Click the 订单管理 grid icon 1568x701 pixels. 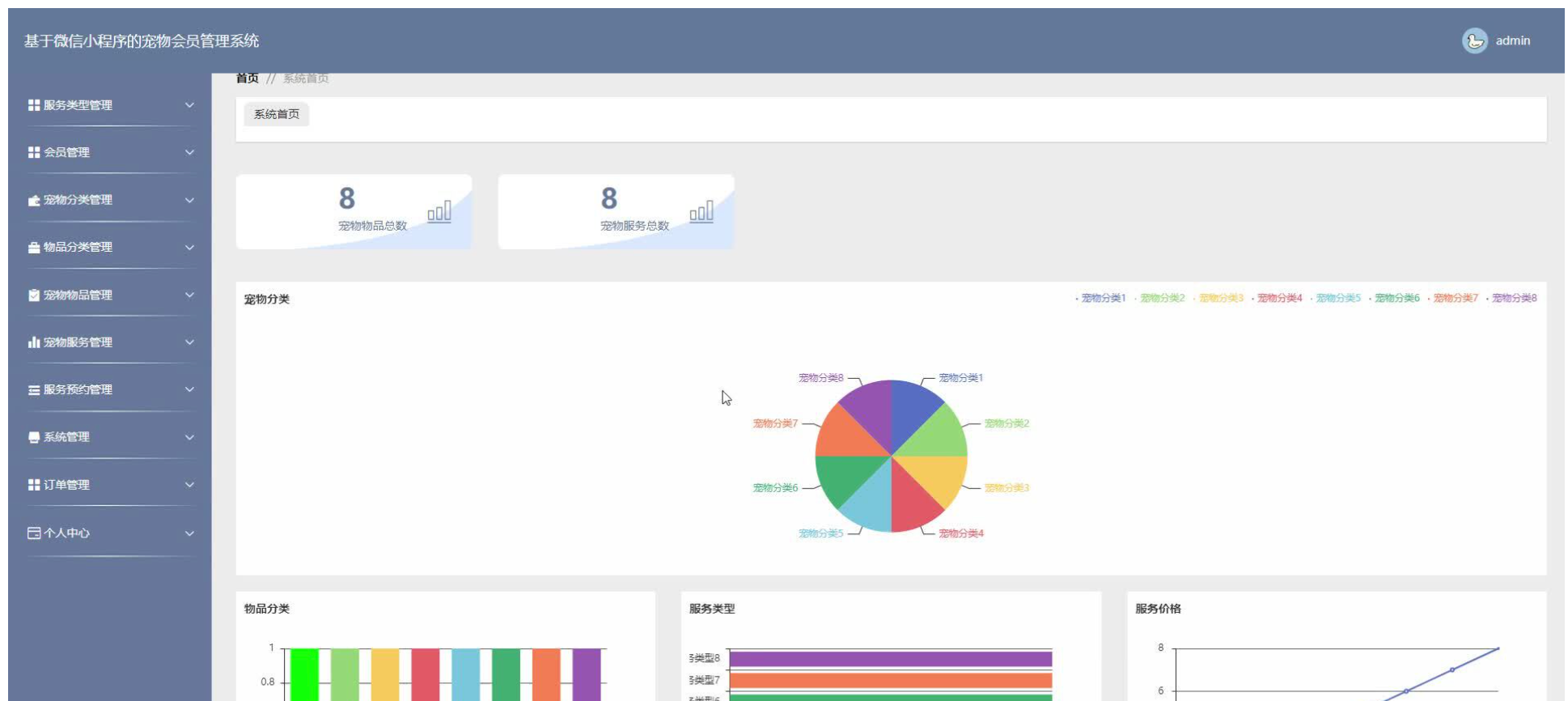pos(34,485)
